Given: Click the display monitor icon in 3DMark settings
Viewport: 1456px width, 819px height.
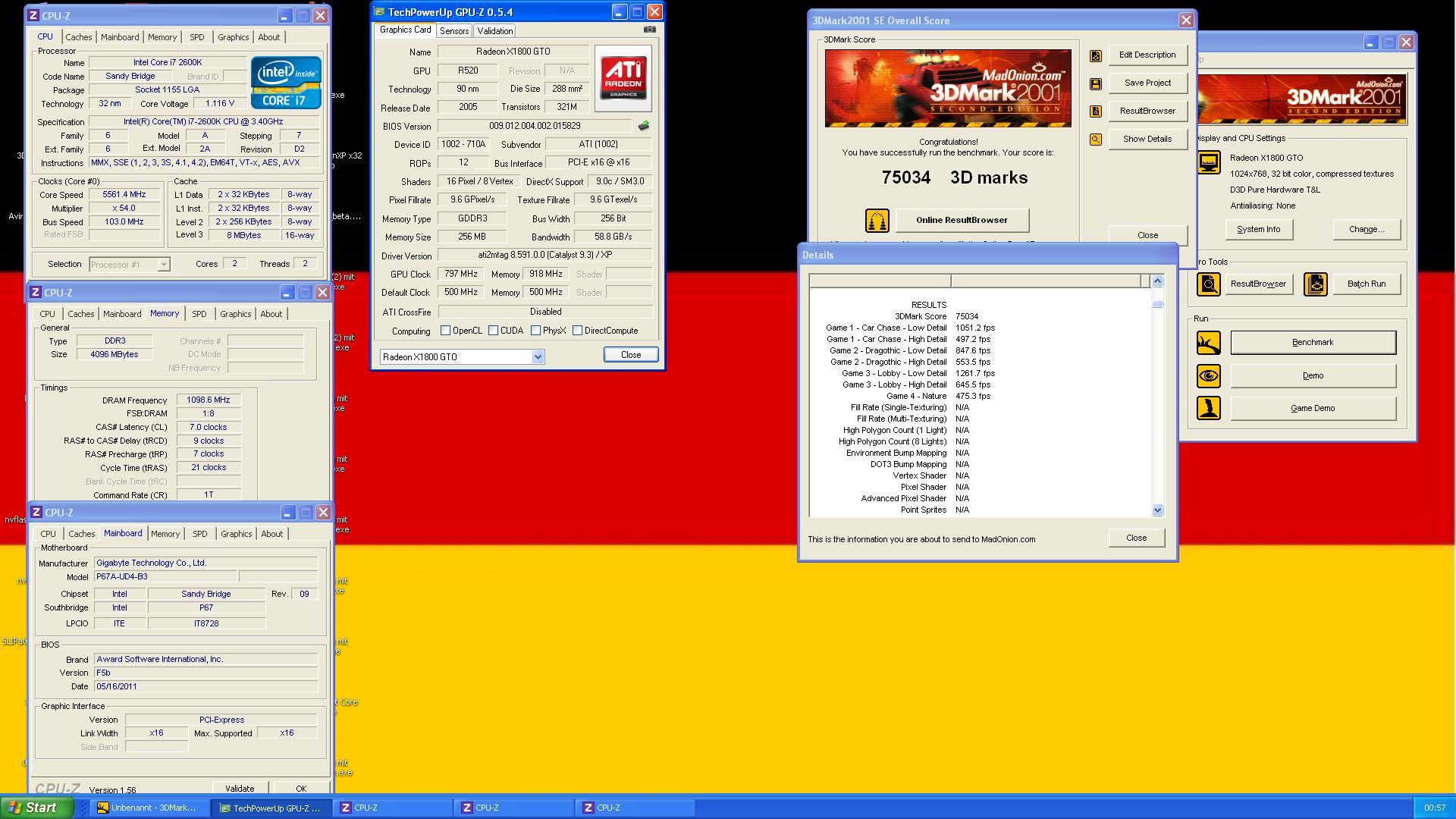Looking at the screenshot, I should point(1209,162).
